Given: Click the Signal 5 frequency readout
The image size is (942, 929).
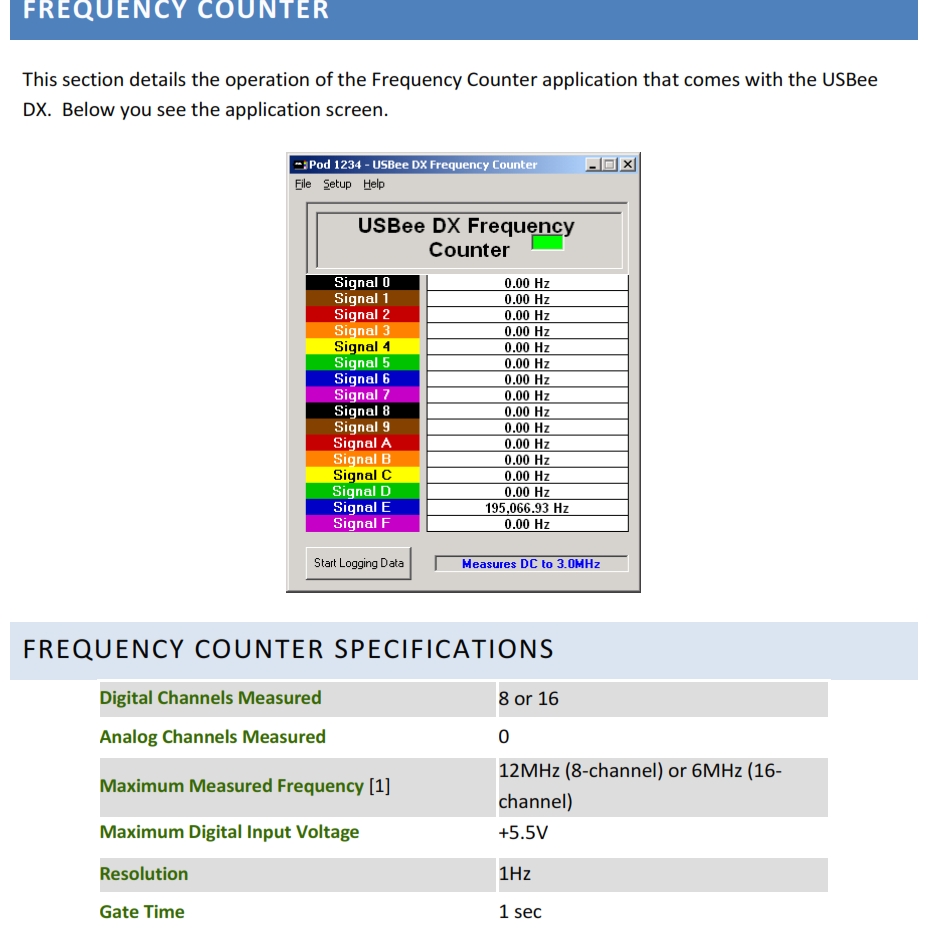Looking at the screenshot, I should click(x=527, y=364).
